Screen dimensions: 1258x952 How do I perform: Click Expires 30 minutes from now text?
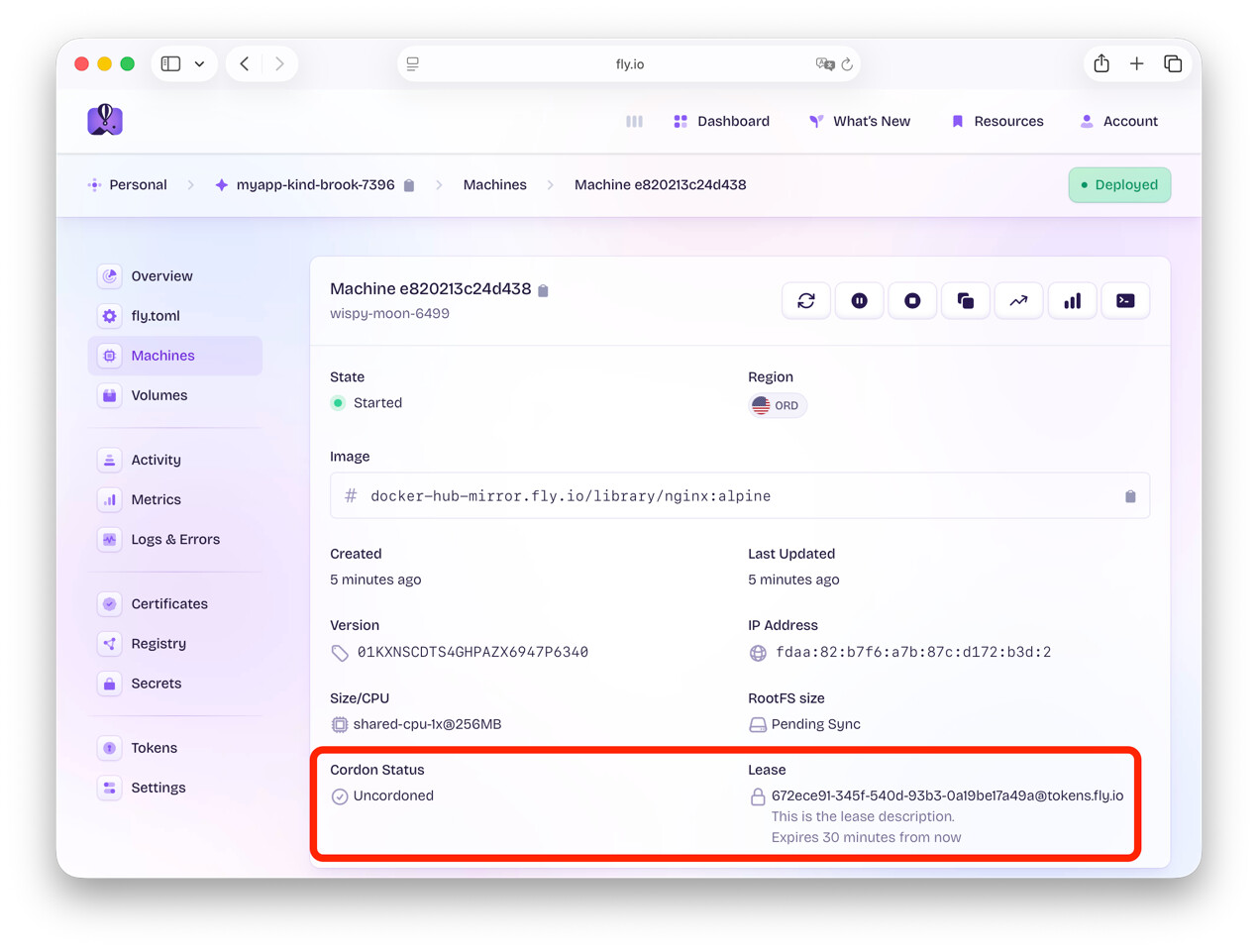pyautogui.click(x=866, y=837)
